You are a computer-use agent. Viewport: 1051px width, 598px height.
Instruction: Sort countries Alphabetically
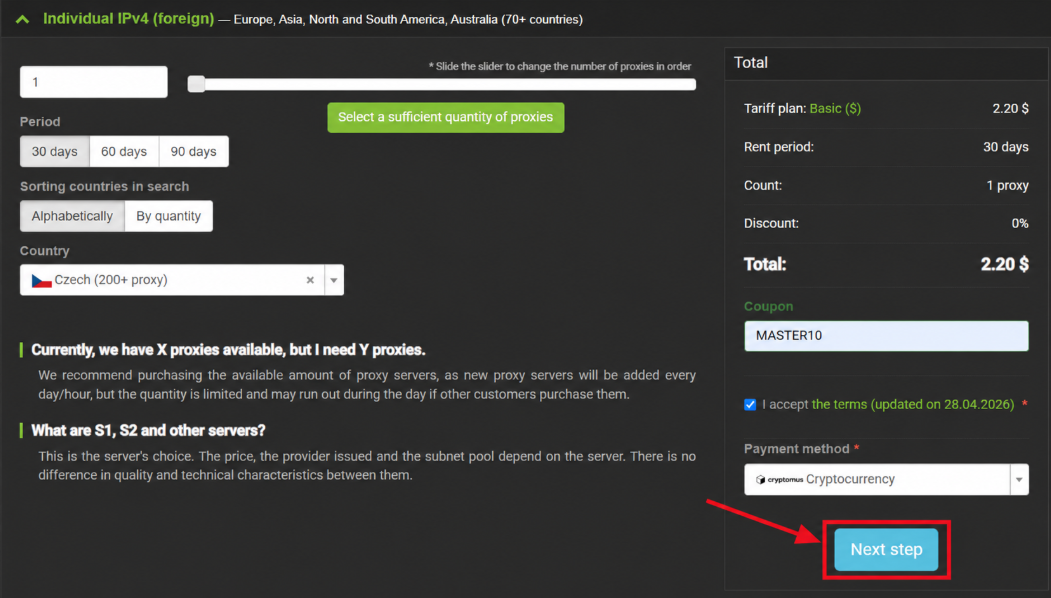(72, 216)
